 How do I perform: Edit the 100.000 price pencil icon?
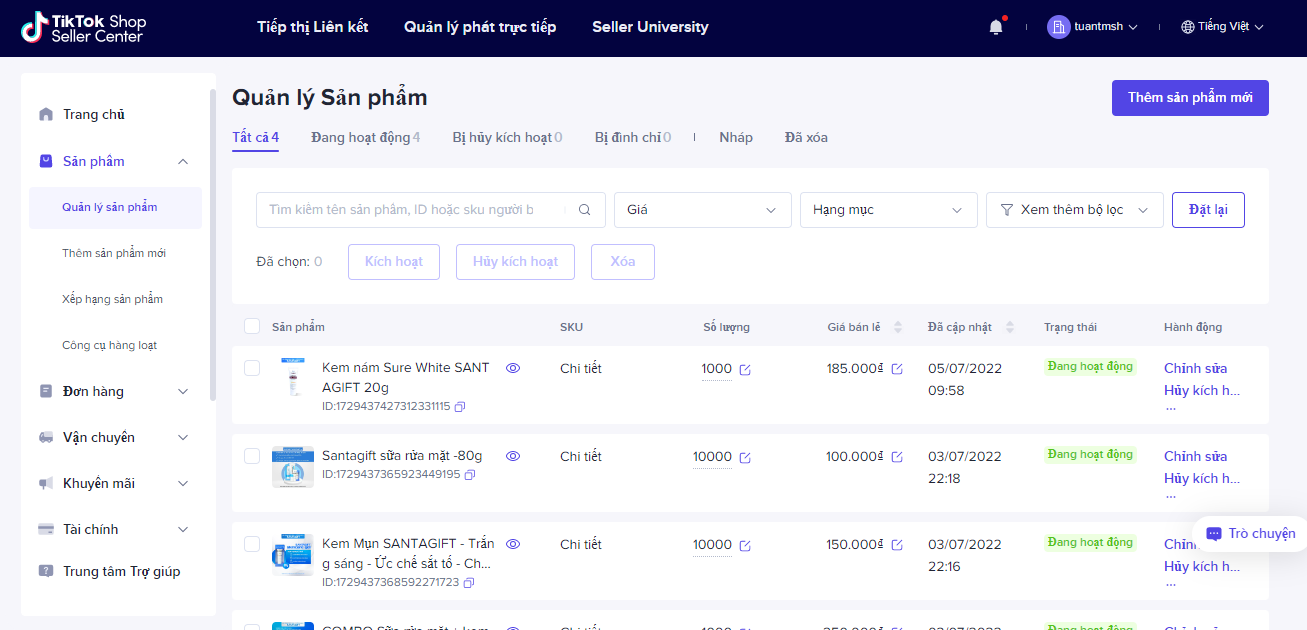tap(897, 457)
